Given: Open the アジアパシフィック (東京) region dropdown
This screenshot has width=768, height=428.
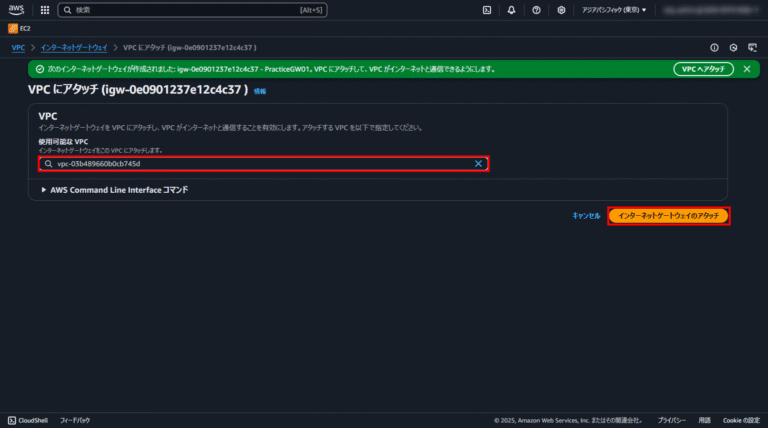Looking at the screenshot, I should click(x=614, y=10).
